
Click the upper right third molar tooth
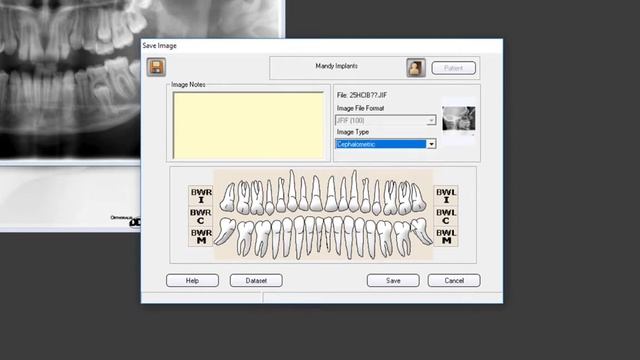click(228, 198)
